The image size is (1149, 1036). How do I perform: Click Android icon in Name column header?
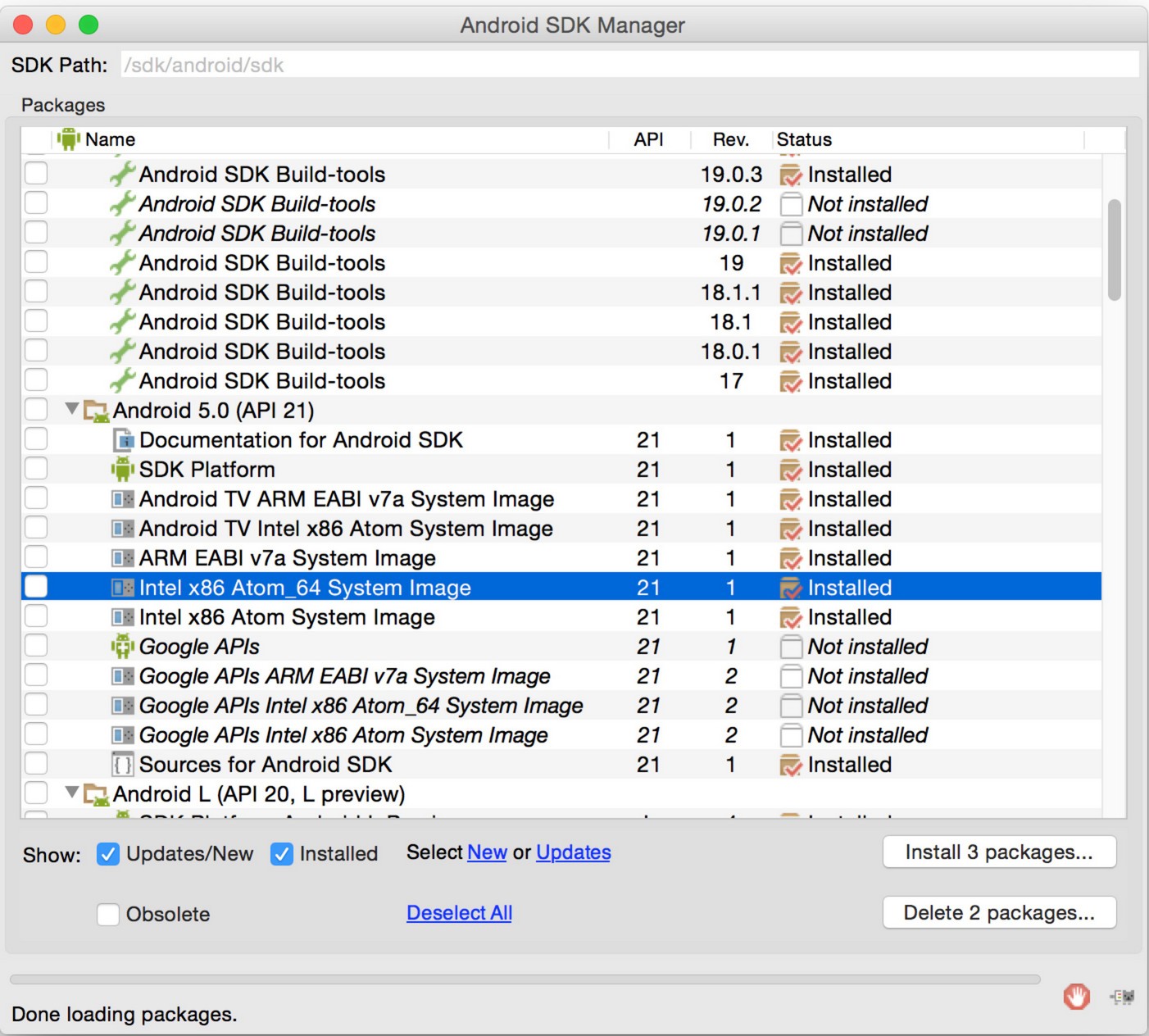69,139
